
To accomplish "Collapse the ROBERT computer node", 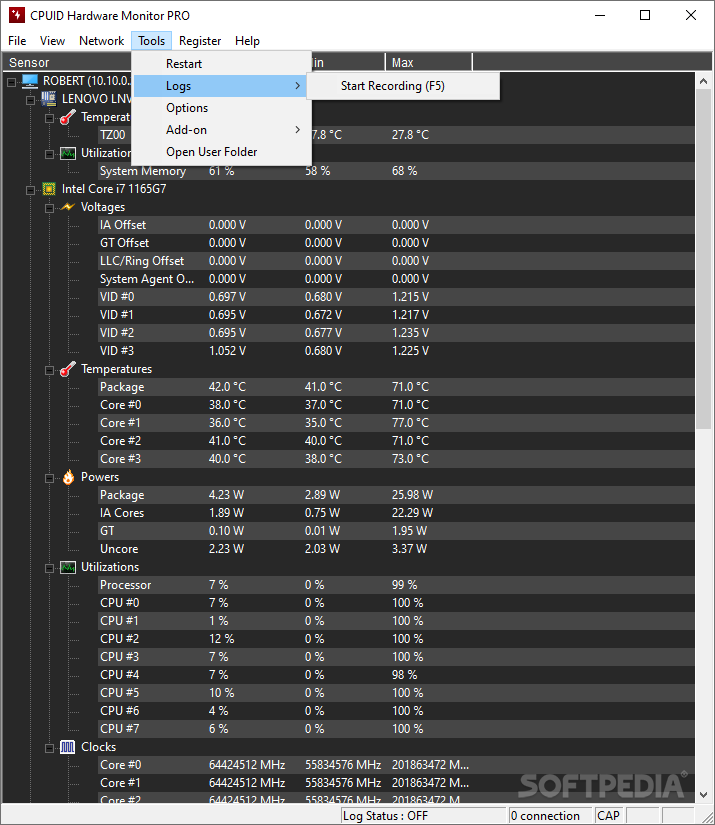I will pos(11,82).
